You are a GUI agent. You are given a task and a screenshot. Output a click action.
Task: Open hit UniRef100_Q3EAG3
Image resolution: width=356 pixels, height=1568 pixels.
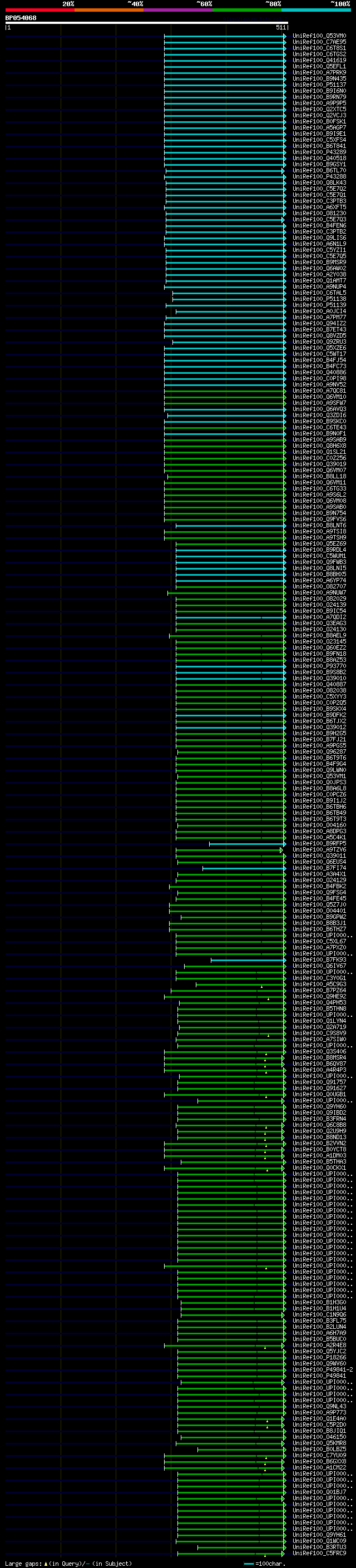point(319,623)
